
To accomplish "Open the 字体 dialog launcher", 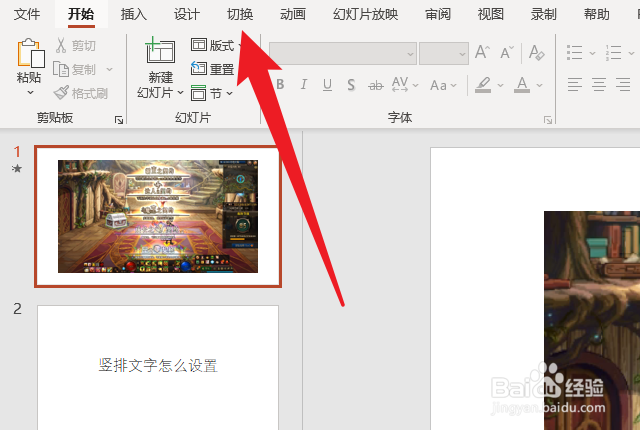I will pos(548,120).
